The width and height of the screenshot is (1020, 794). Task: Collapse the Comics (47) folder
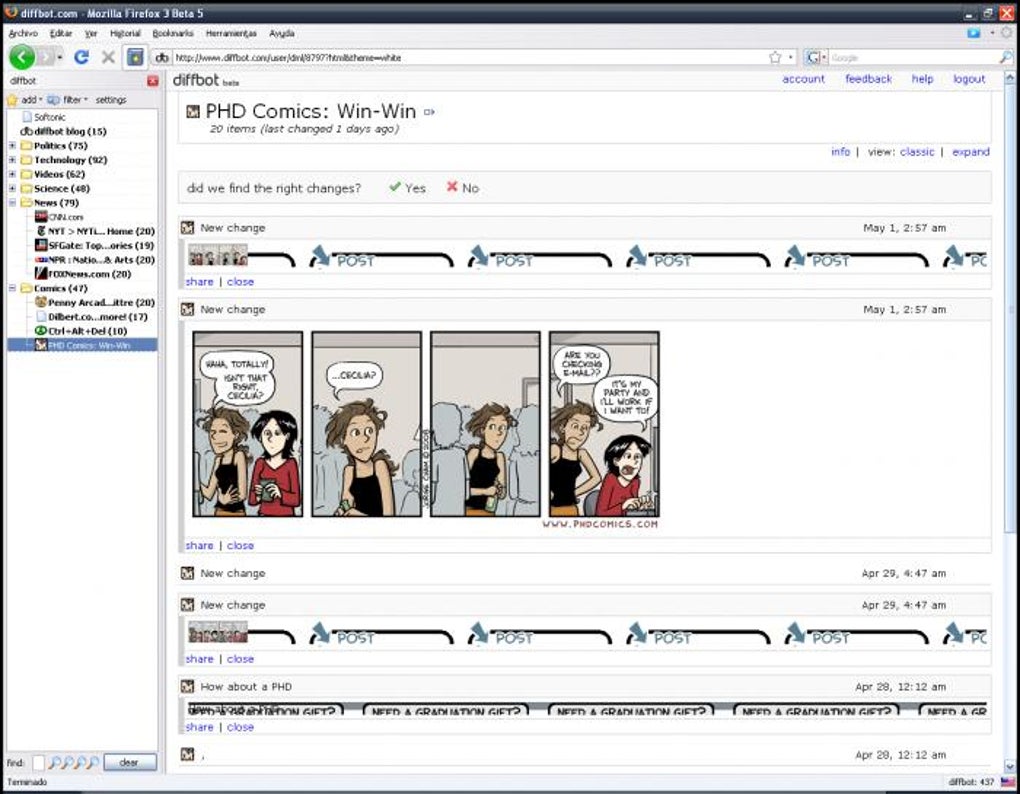point(12,288)
